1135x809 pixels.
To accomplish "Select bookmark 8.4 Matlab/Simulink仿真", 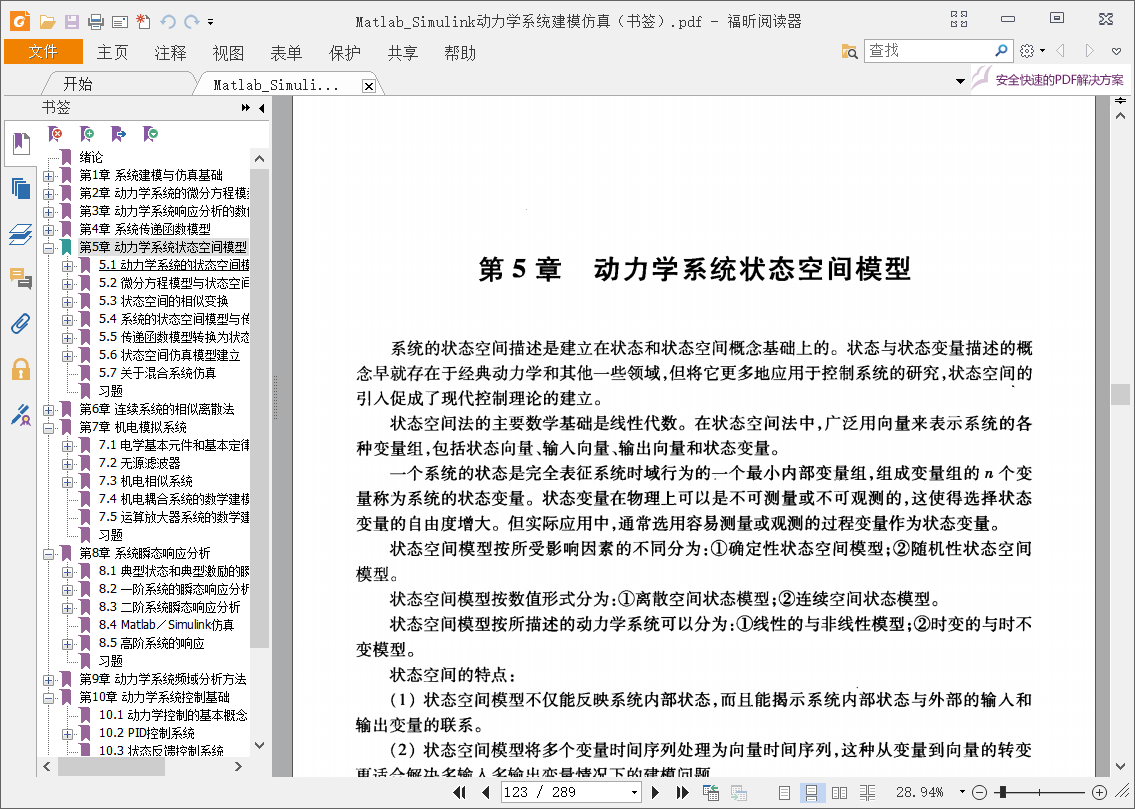I will (166, 624).
